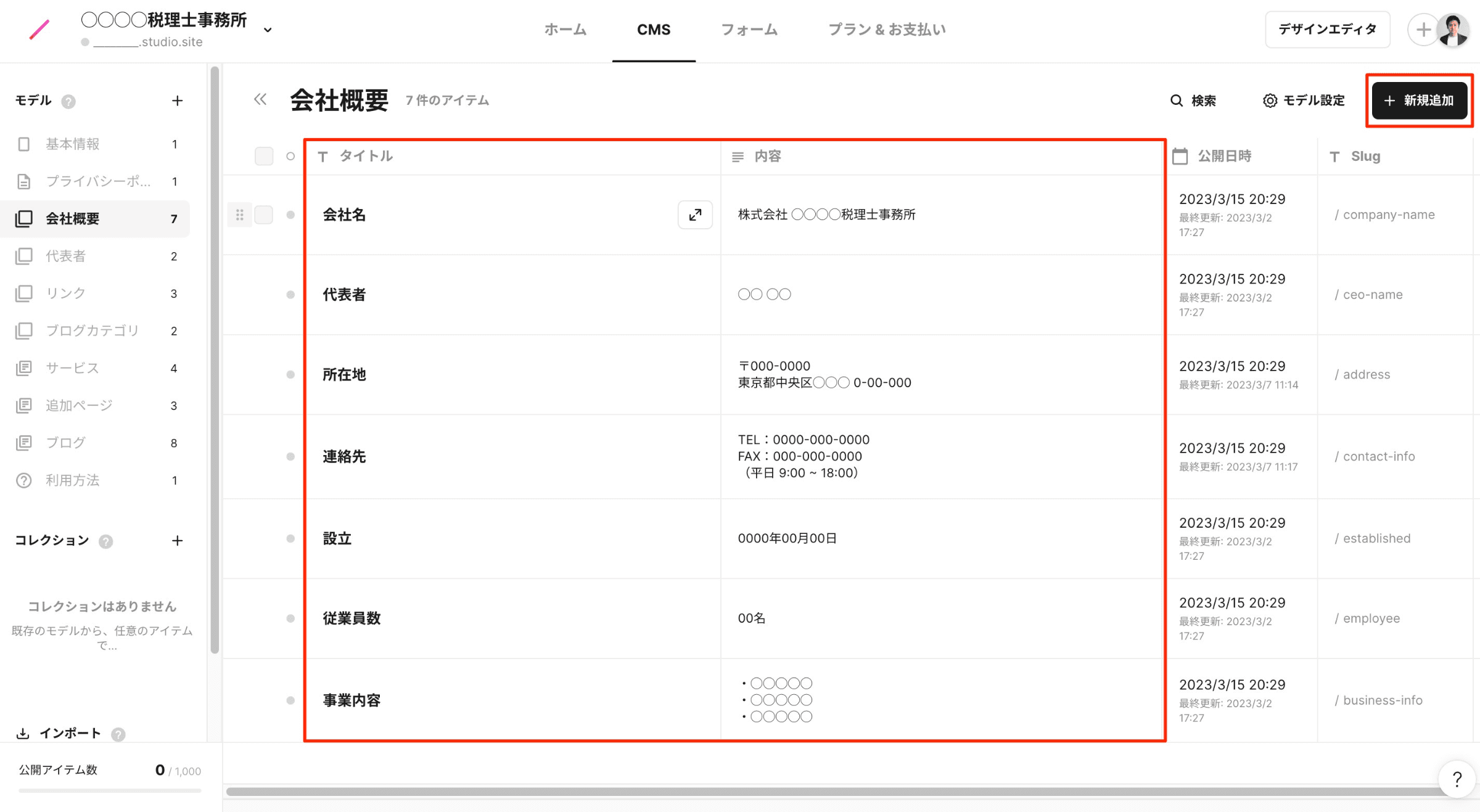
Task: Switch to the フォーム tab
Action: 749,30
